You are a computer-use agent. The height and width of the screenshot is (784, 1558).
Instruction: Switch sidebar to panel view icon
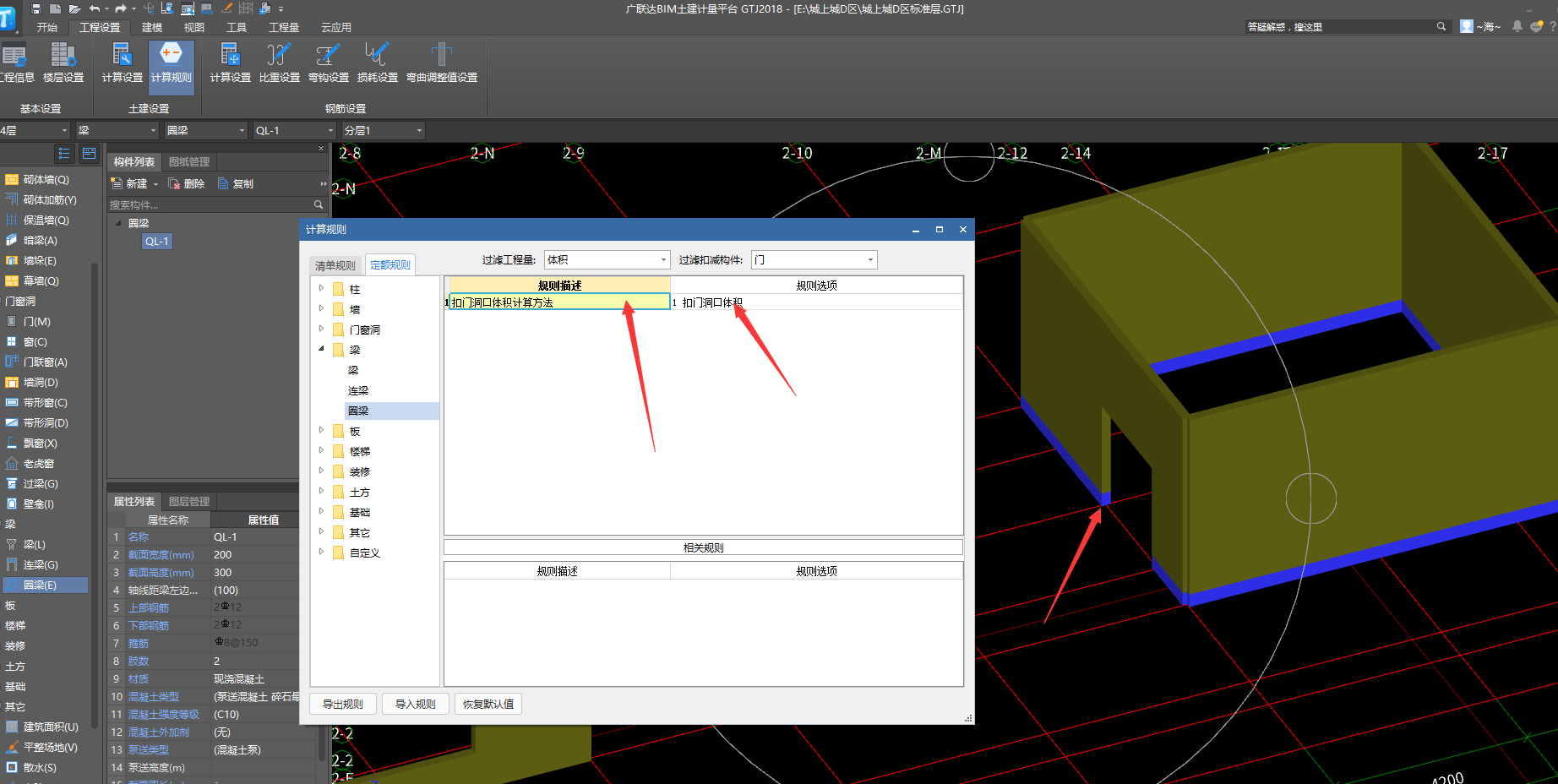[89, 154]
